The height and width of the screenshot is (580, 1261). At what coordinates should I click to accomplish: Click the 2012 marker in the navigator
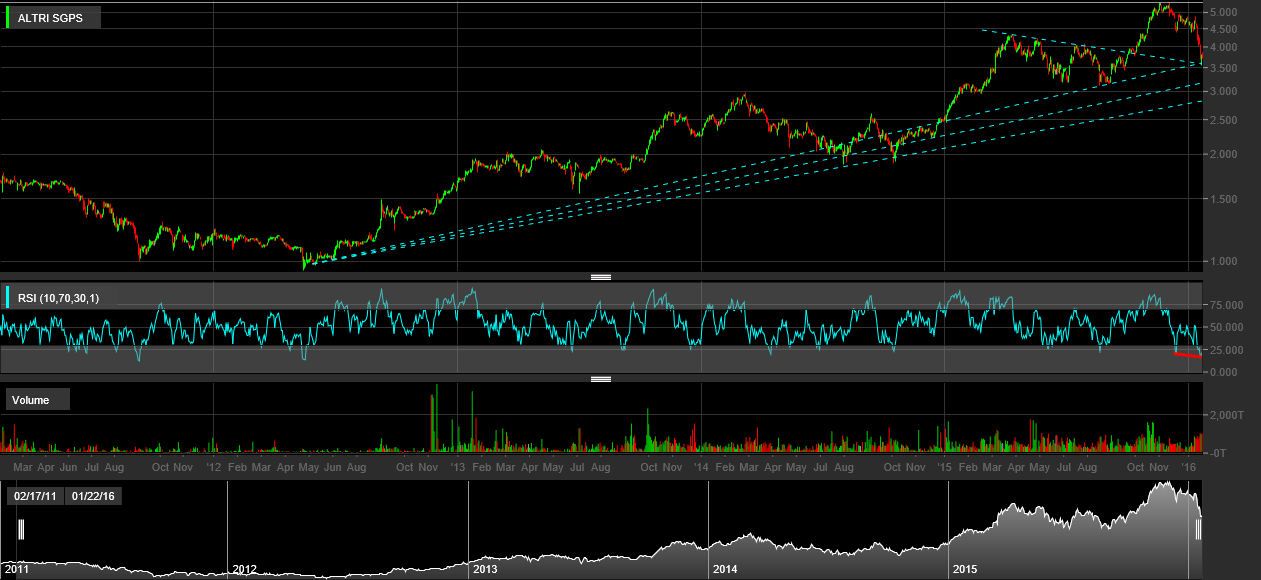click(x=244, y=569)
